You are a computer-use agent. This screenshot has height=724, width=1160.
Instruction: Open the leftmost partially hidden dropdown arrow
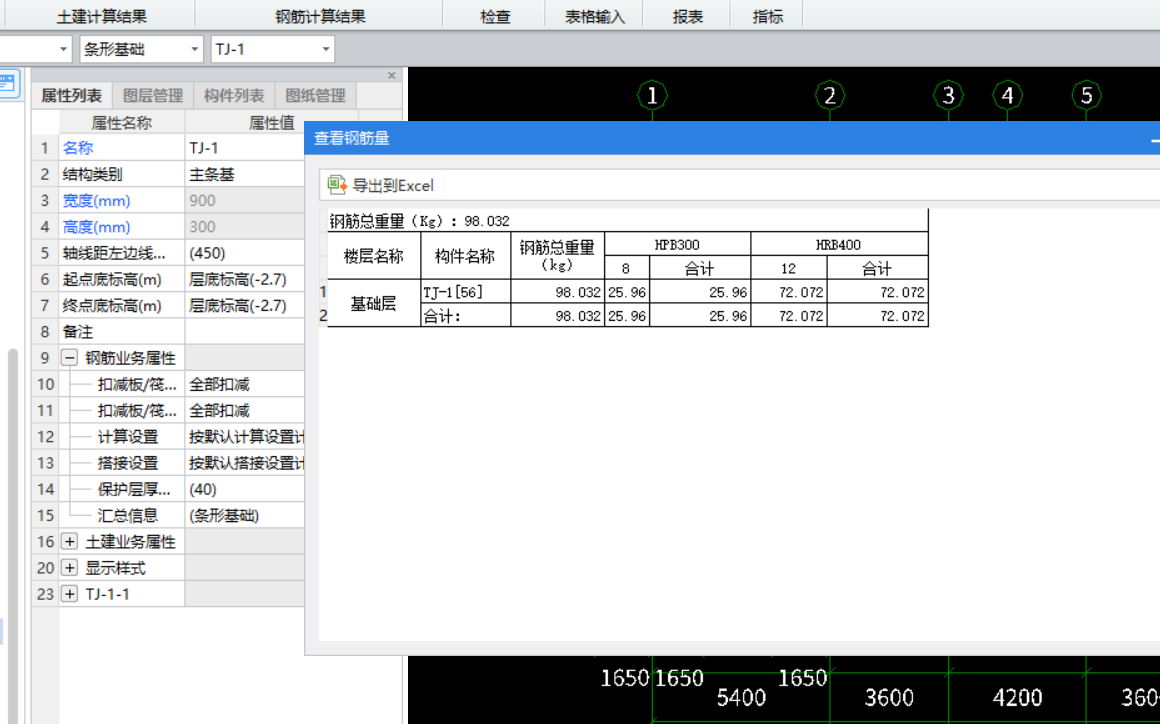(x=63, y=50)
